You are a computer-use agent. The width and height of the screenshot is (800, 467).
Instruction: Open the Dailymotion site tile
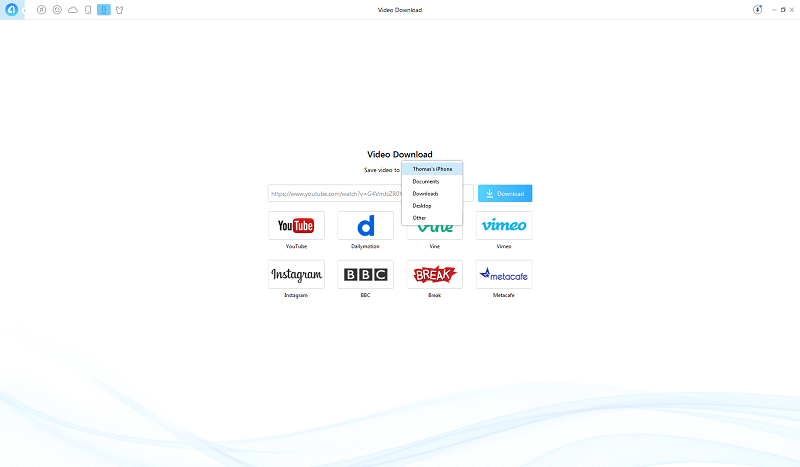click(365, 226)
